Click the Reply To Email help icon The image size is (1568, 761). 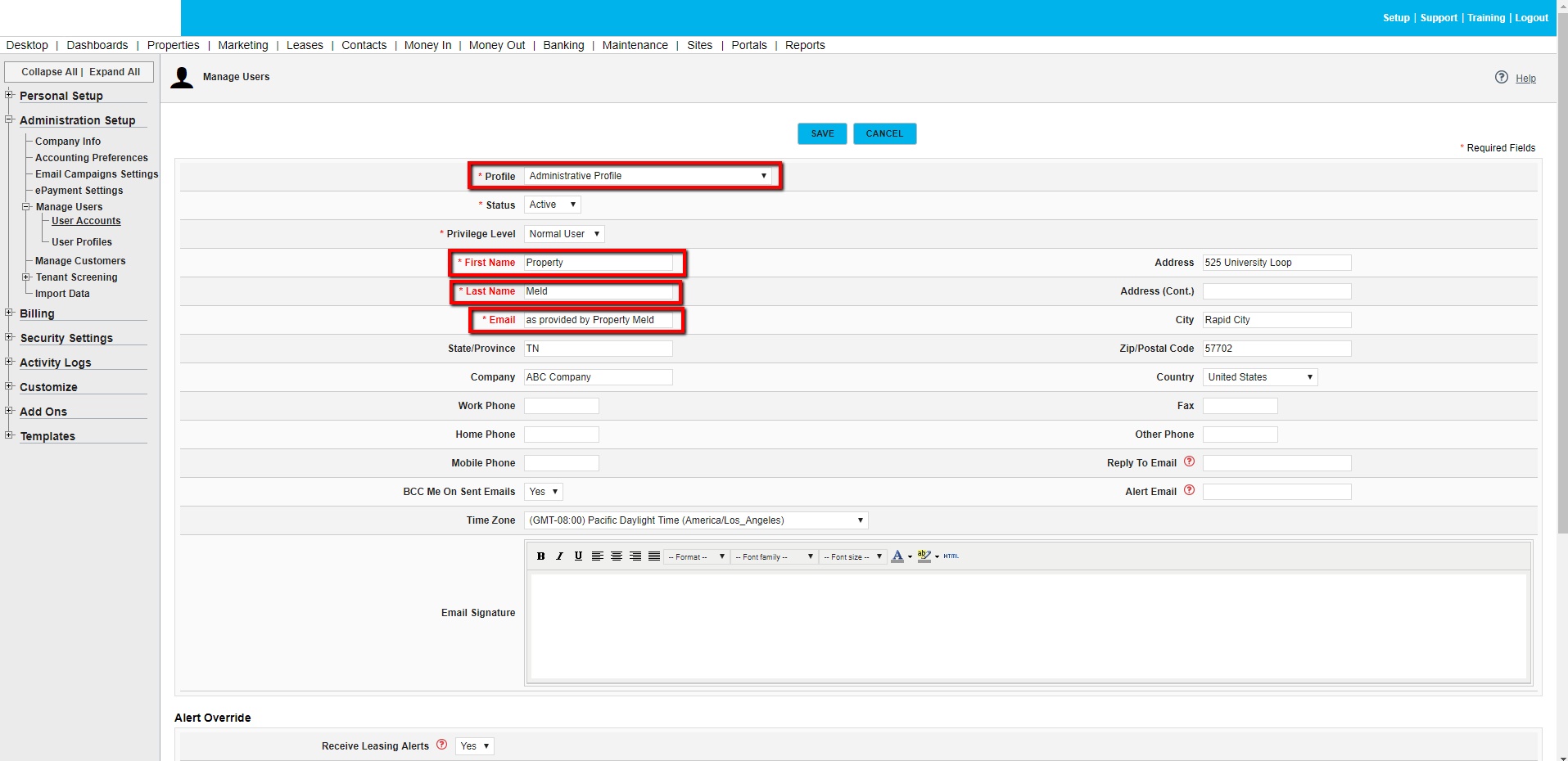(x=1189, y=462)
